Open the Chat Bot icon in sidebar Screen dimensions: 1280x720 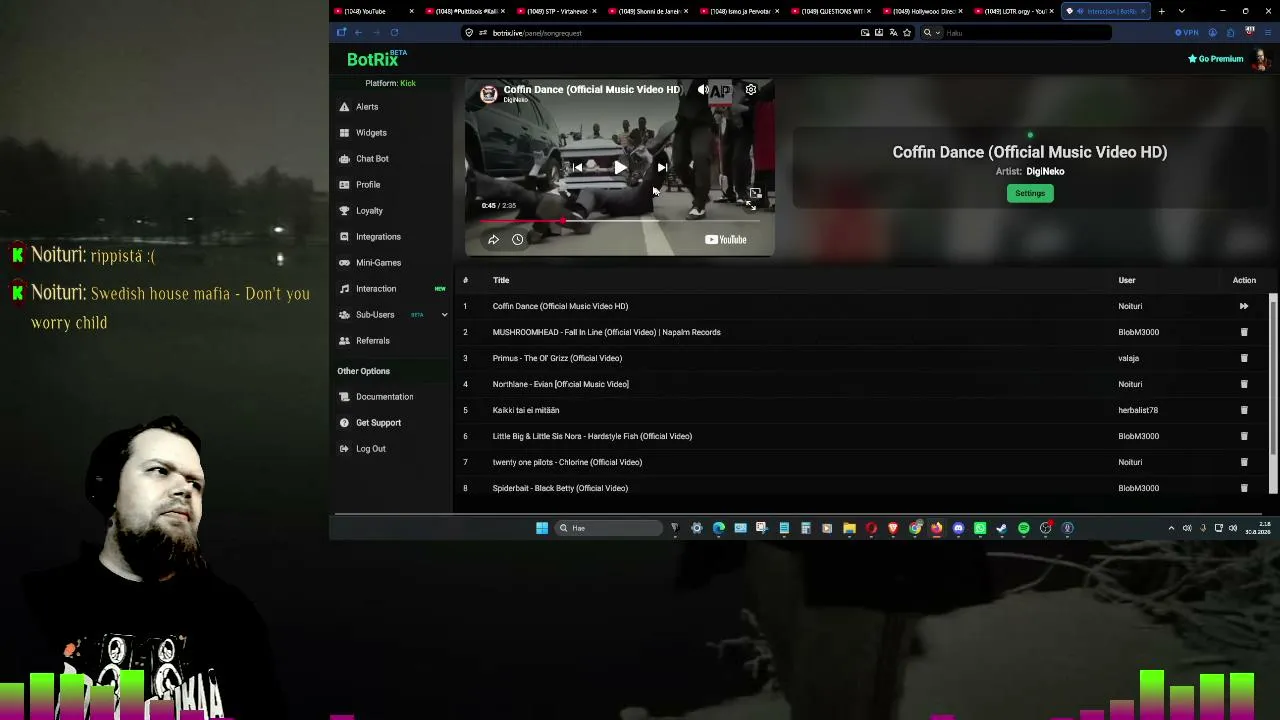344,159
